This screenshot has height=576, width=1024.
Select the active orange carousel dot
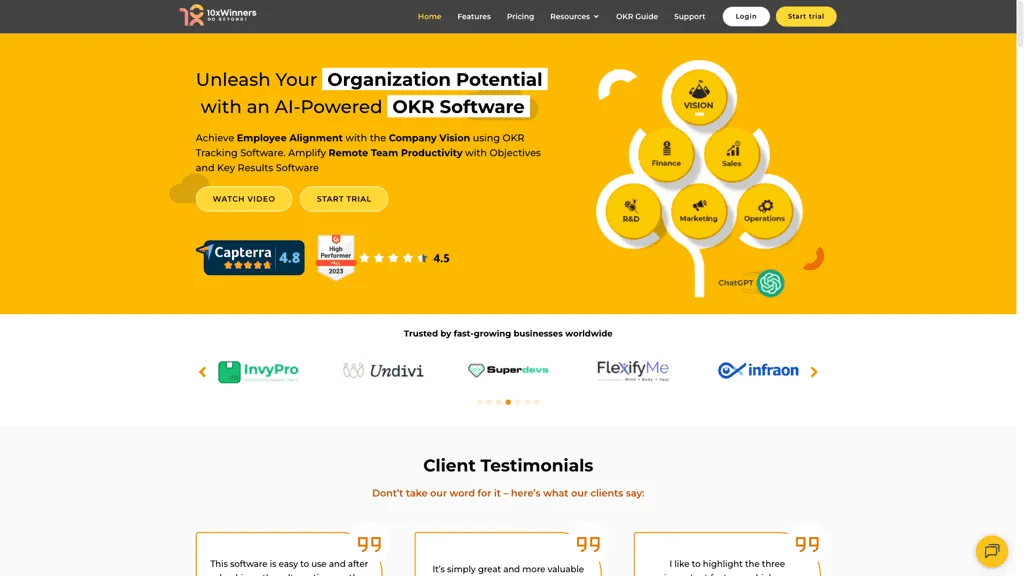pyautogui.click(x=508, y=402)
